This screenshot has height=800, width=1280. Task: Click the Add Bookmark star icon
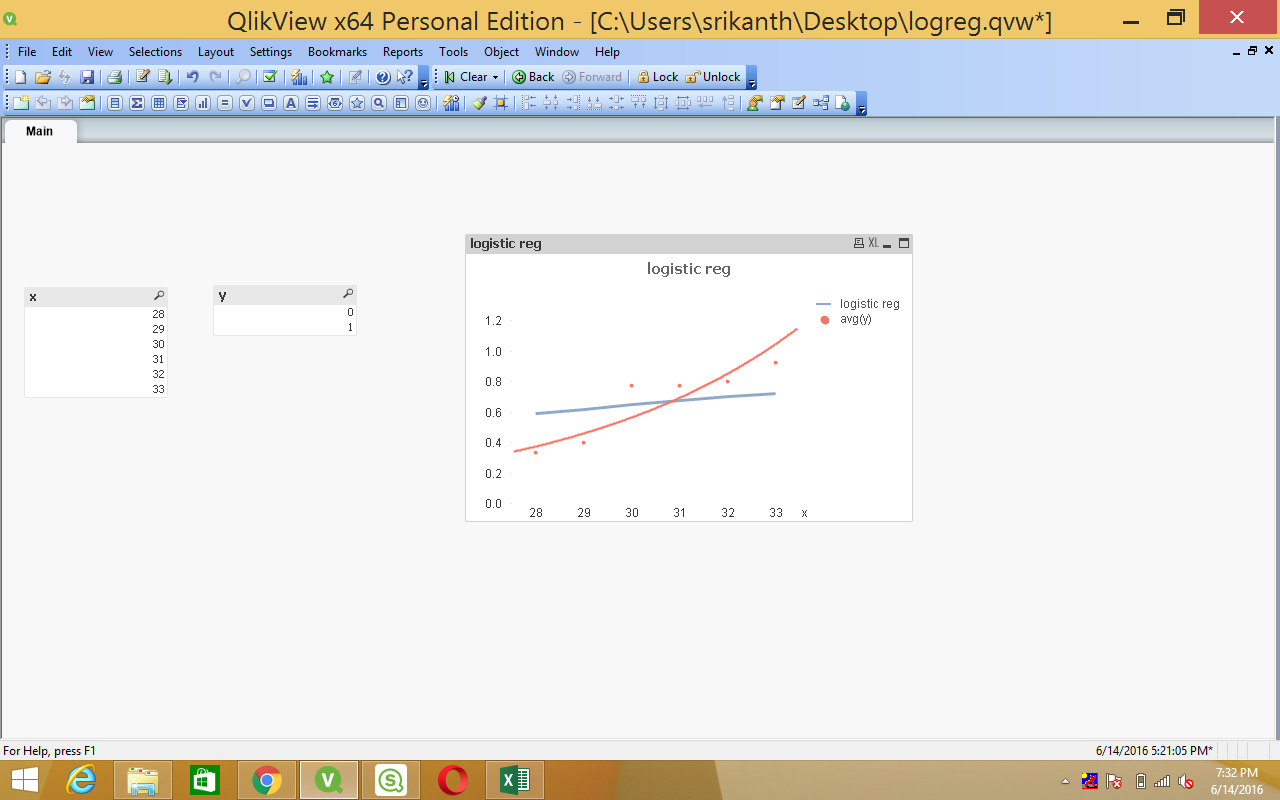point(327,77)
